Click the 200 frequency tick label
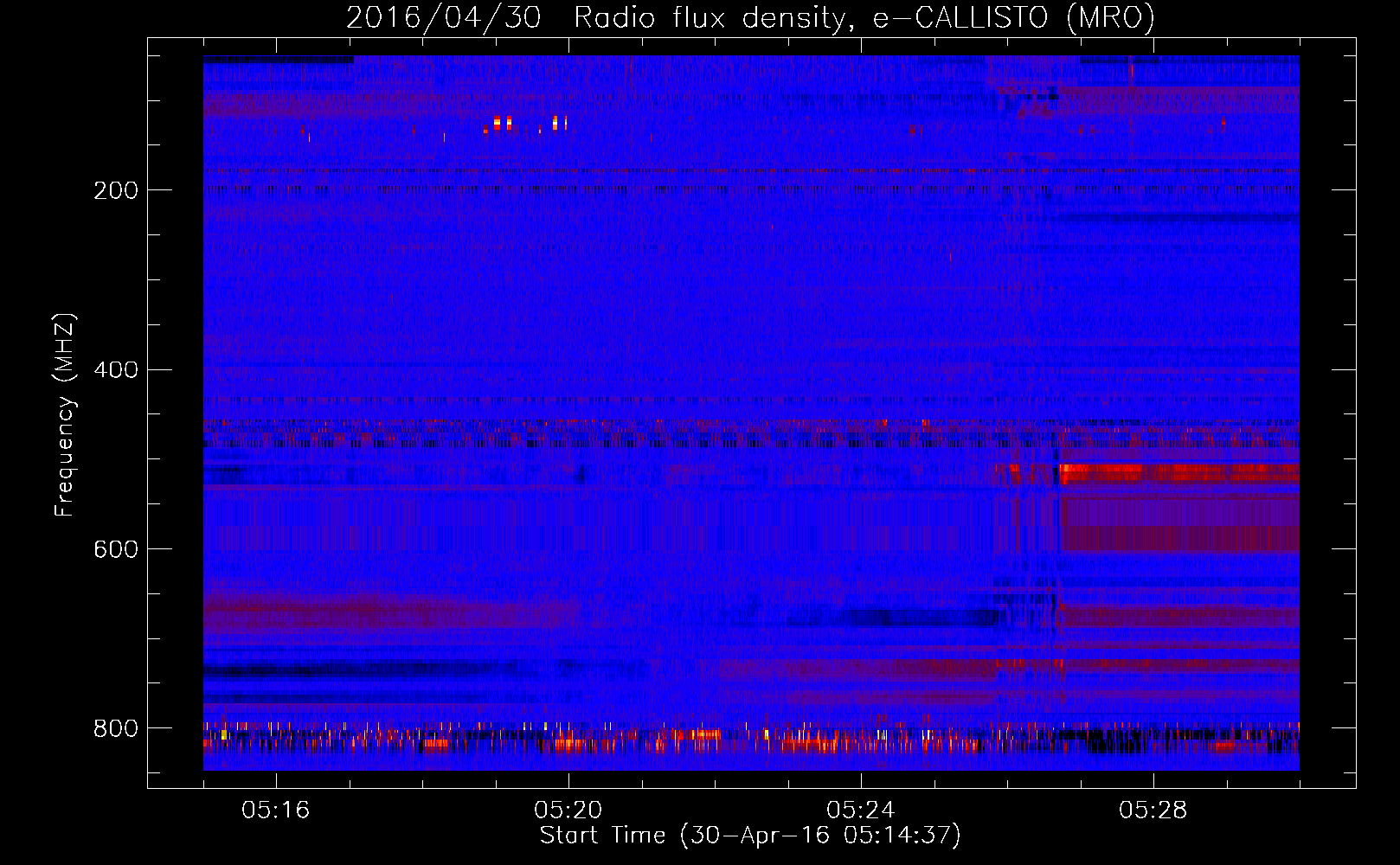This screenshot has height=865, width=1400. pos(116,190)
